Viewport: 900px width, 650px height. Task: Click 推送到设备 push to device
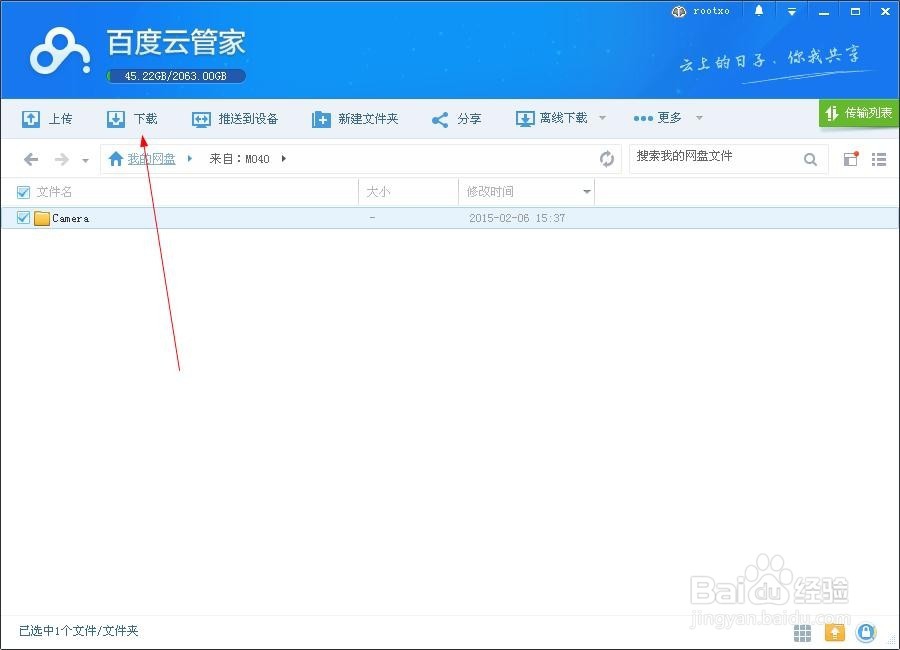[x=235, y=119]
